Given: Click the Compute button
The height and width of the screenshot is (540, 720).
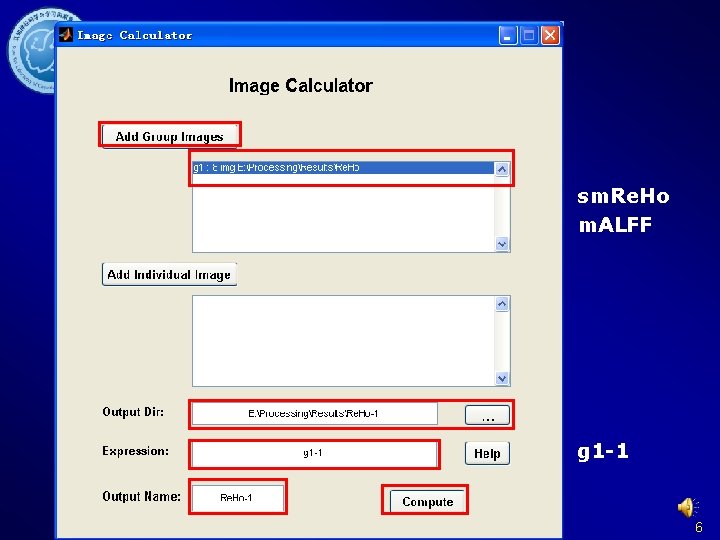Looking at the screenshot, I should pyautogui.click(x=427, y=501).
